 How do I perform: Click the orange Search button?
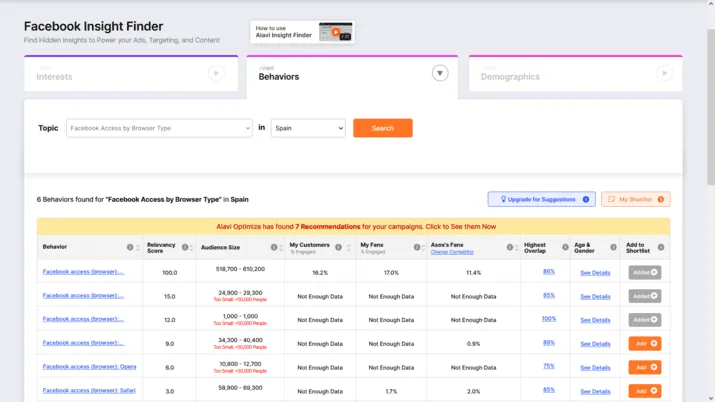pyautogui.click(x=383, y=128)
